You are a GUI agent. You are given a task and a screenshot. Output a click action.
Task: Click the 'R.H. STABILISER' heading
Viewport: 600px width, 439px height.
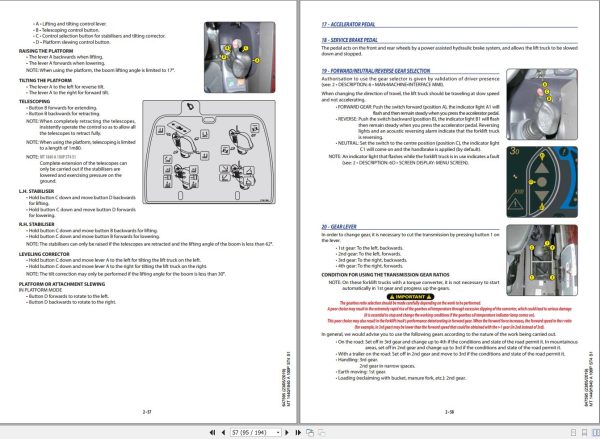[x=36, y=224]
